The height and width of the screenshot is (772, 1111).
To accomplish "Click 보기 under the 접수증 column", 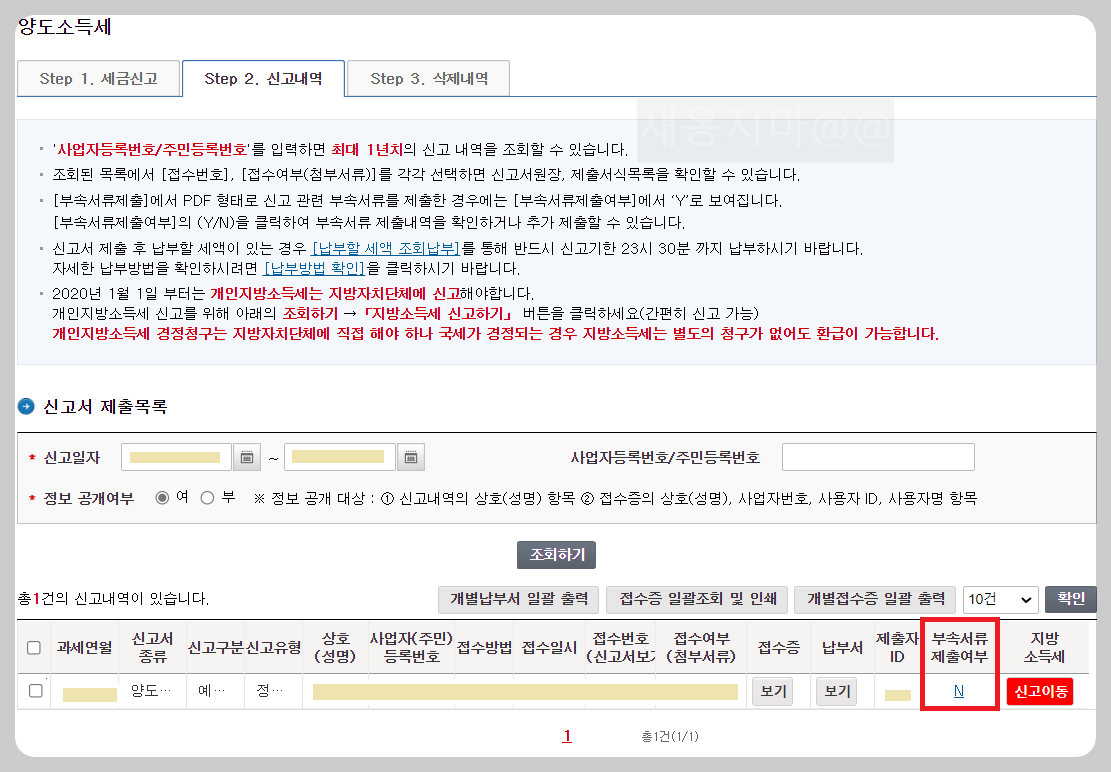I will pyautogui.click(x=771, y=691).
